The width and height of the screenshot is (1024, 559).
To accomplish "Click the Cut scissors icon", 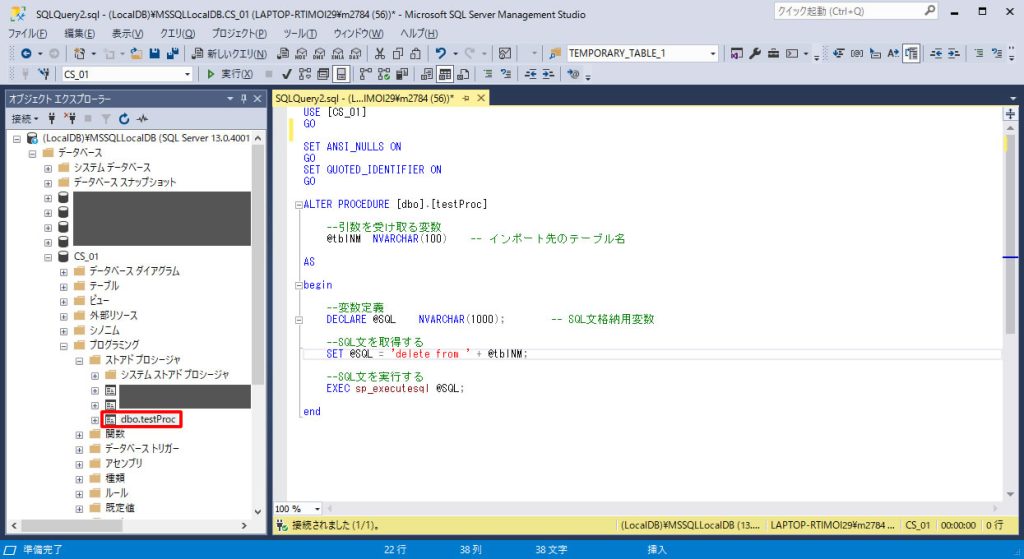I will click(x=379, y=54).
